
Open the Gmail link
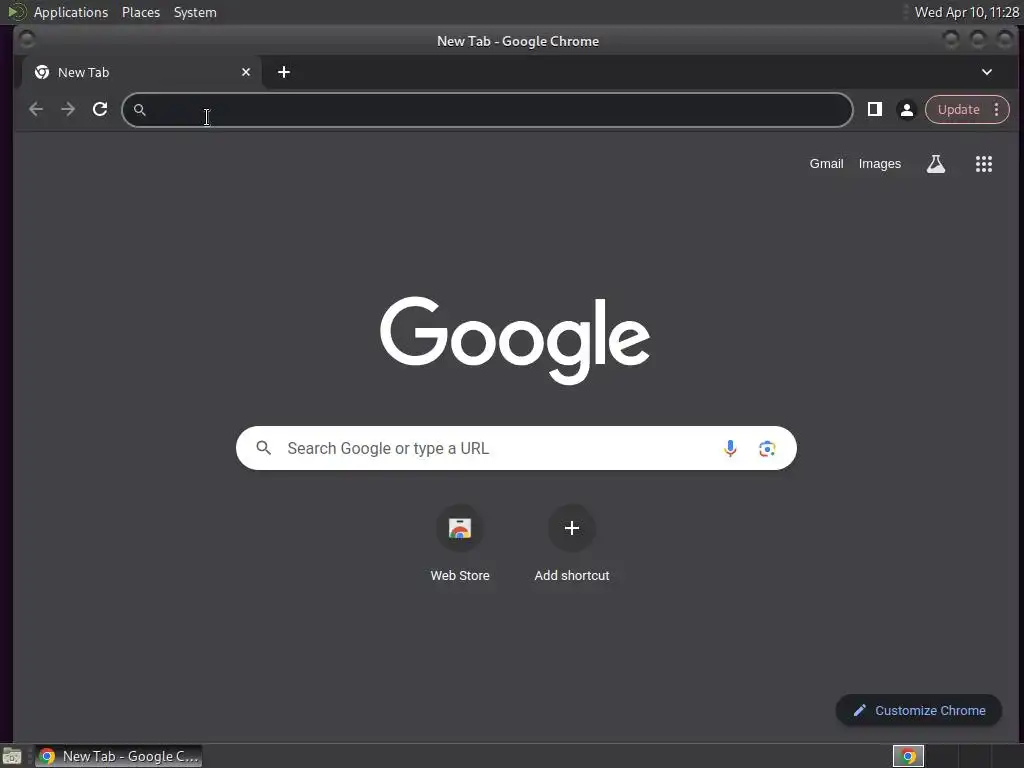826,164
